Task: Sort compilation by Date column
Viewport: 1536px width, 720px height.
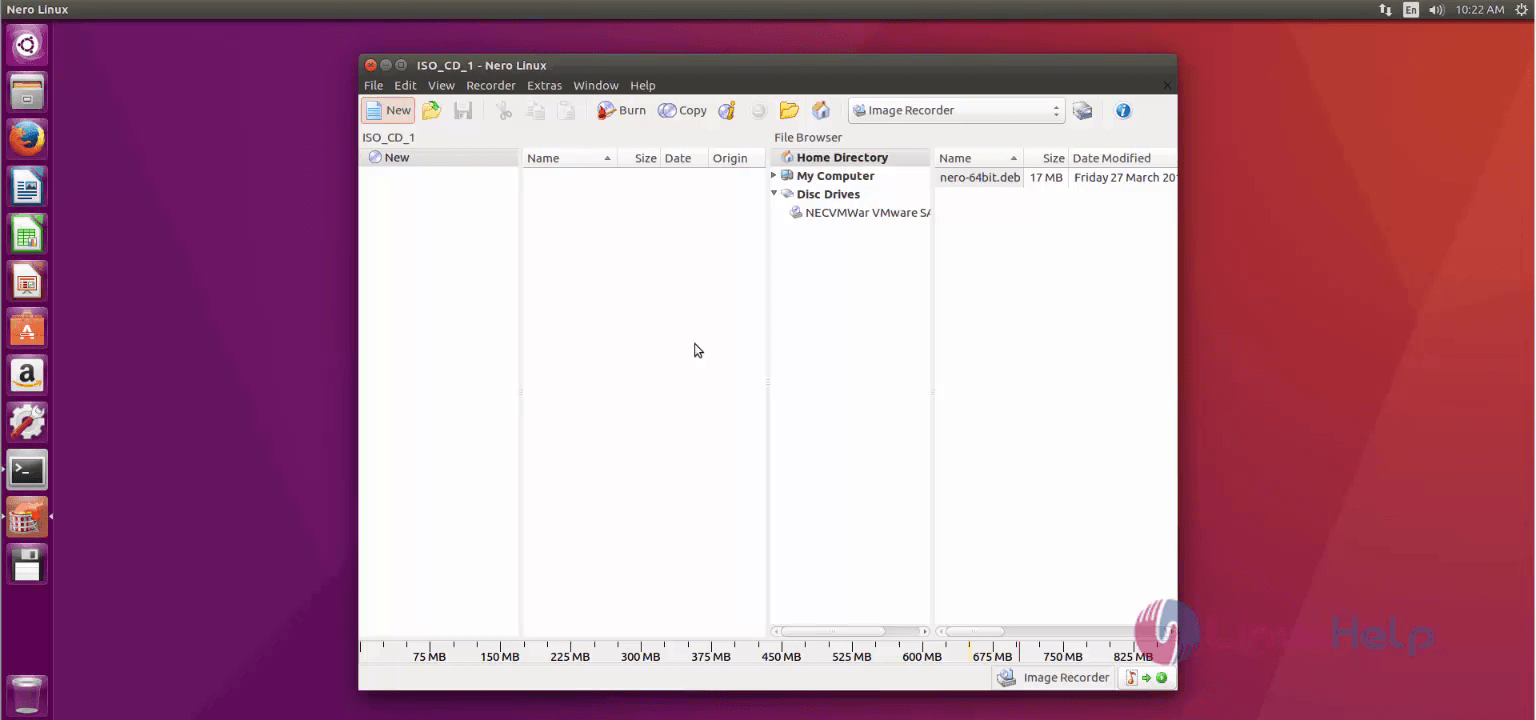Action: click(x=684, y=158)
